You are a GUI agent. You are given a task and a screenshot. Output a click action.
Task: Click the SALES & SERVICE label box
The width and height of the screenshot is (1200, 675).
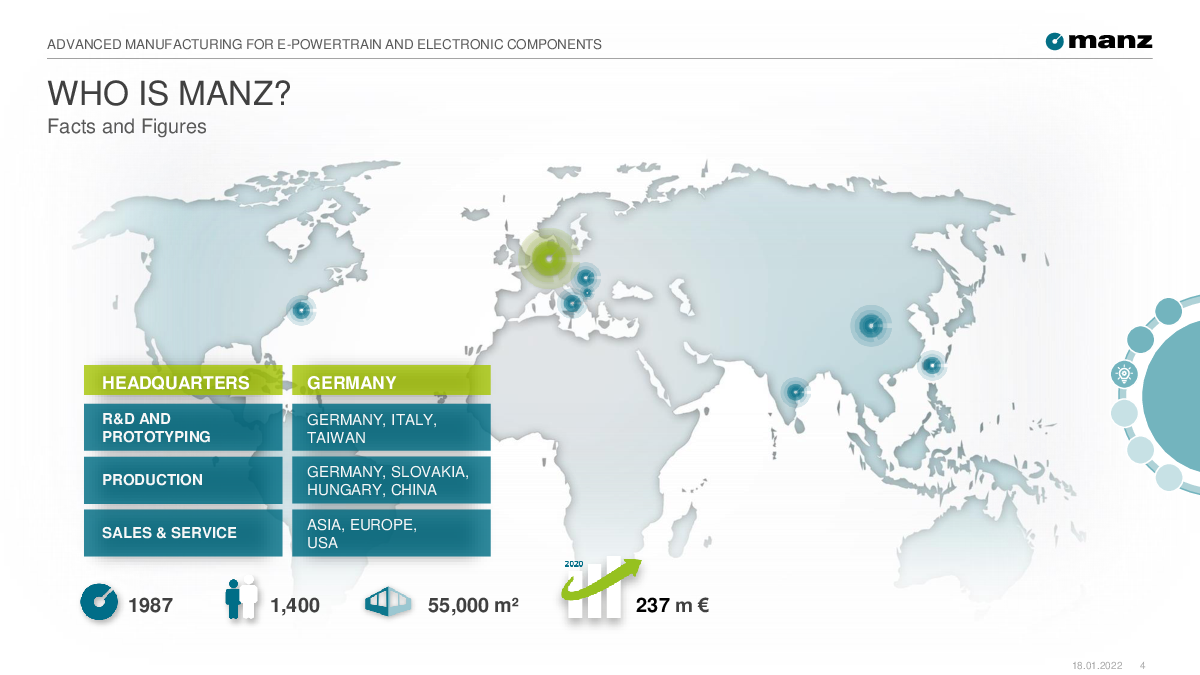[x=183, y=533]
